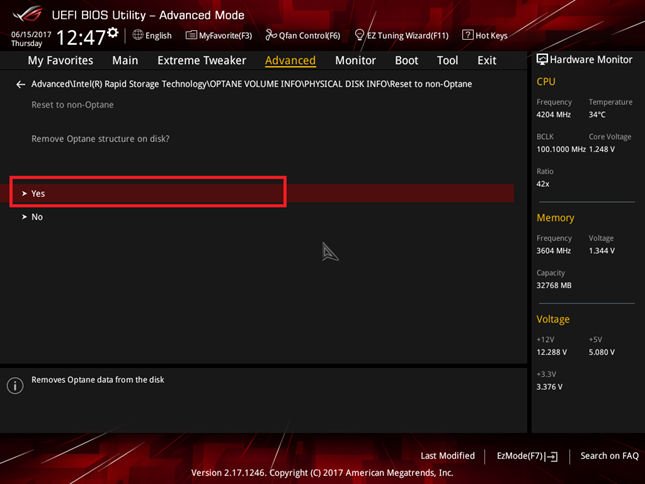Switch to Main tab
Image resolution: width=645 pixels, height=484 pixels.
coord(125,60)
